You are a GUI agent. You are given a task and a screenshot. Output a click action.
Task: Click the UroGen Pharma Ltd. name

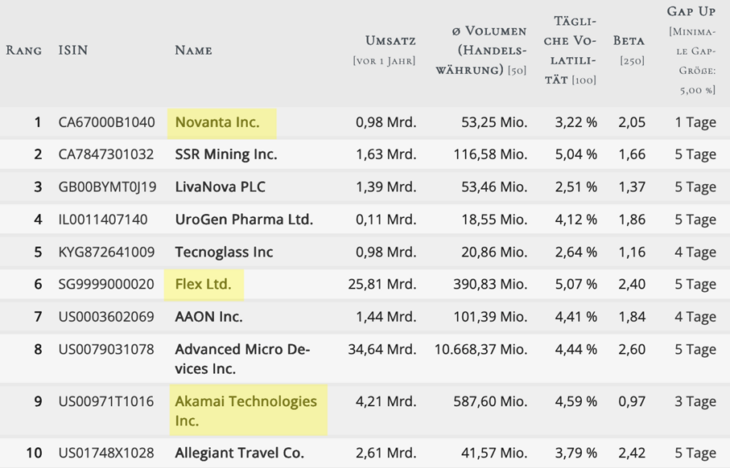point(243,219)
